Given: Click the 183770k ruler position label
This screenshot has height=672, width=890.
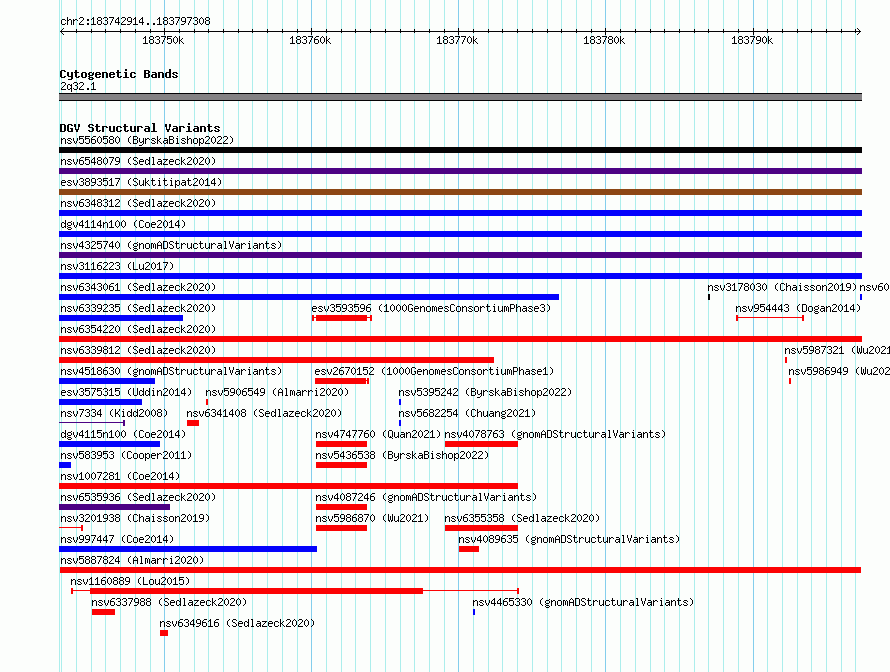Looking at the screenshot, I should tap(457, 40).
